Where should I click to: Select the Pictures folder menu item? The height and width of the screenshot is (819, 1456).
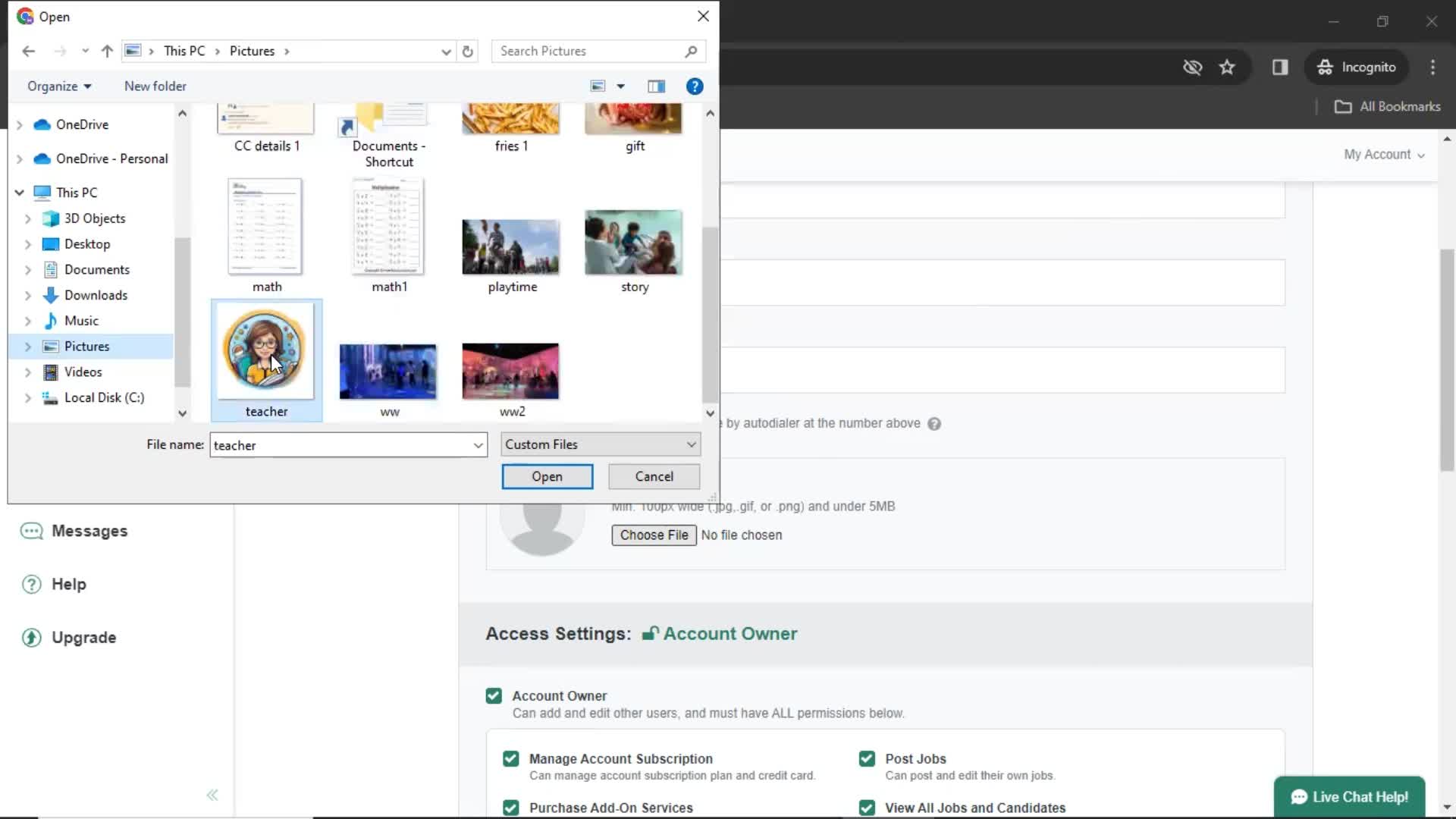coord(86,345)
